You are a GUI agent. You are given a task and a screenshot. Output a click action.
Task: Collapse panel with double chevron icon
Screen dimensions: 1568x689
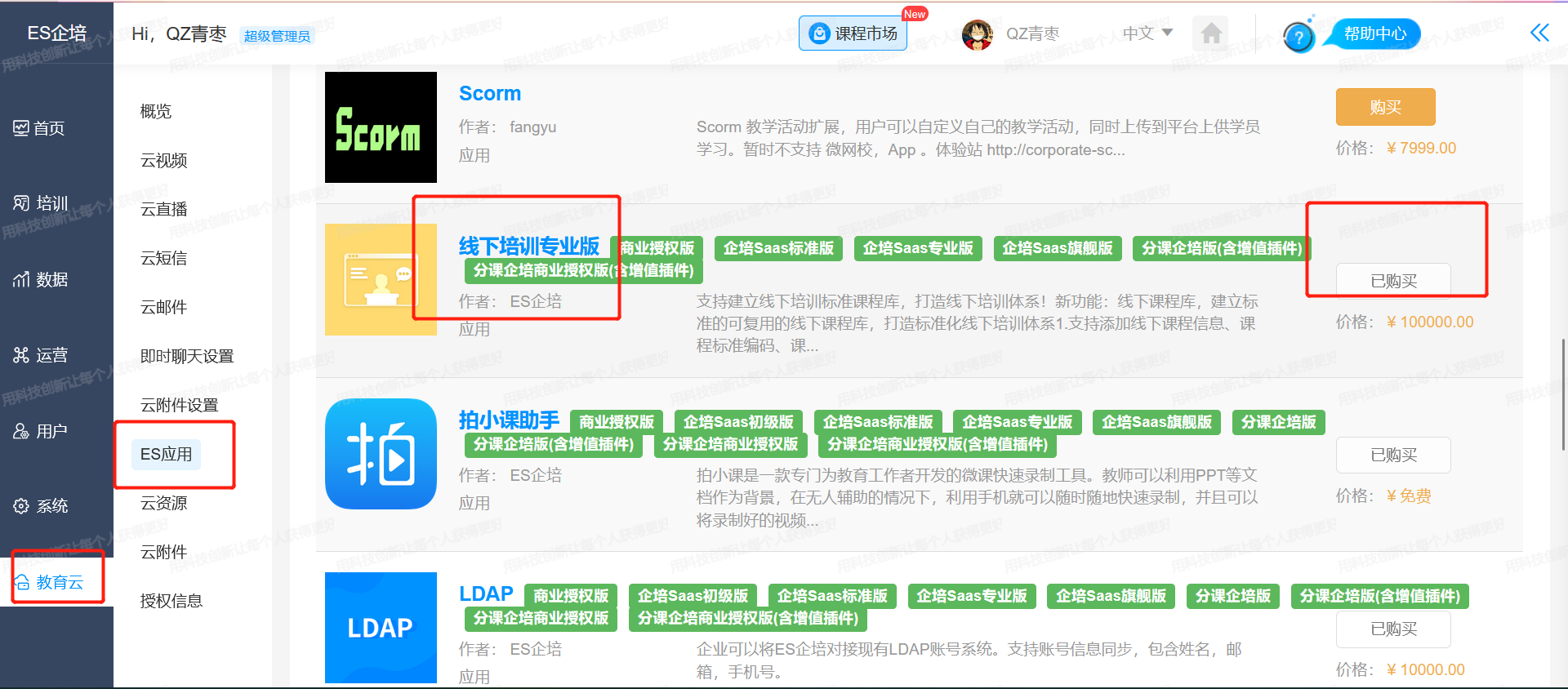1539,33
